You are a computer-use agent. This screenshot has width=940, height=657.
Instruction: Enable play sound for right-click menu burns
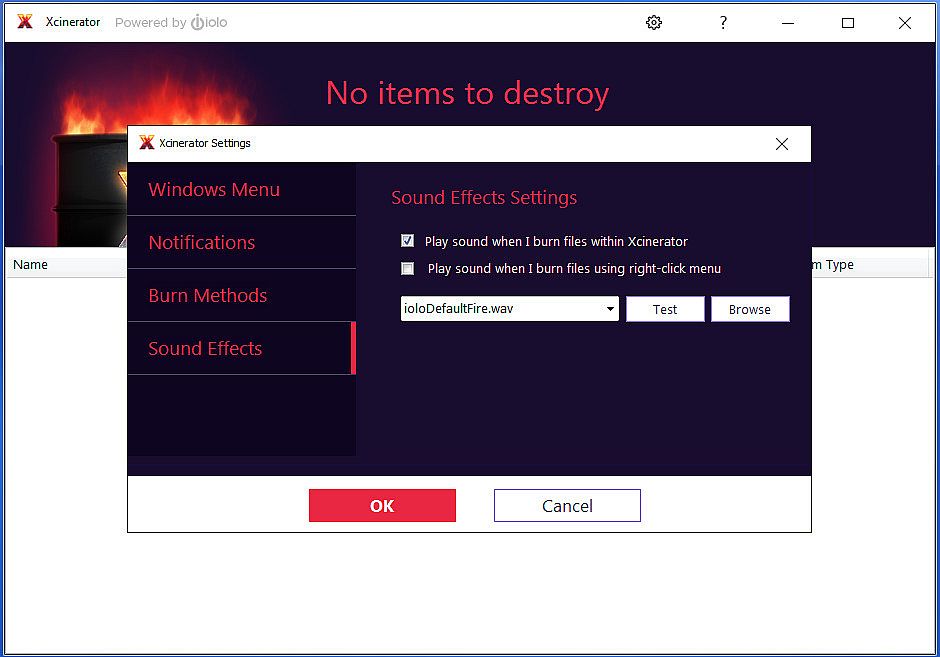[408, 268]
